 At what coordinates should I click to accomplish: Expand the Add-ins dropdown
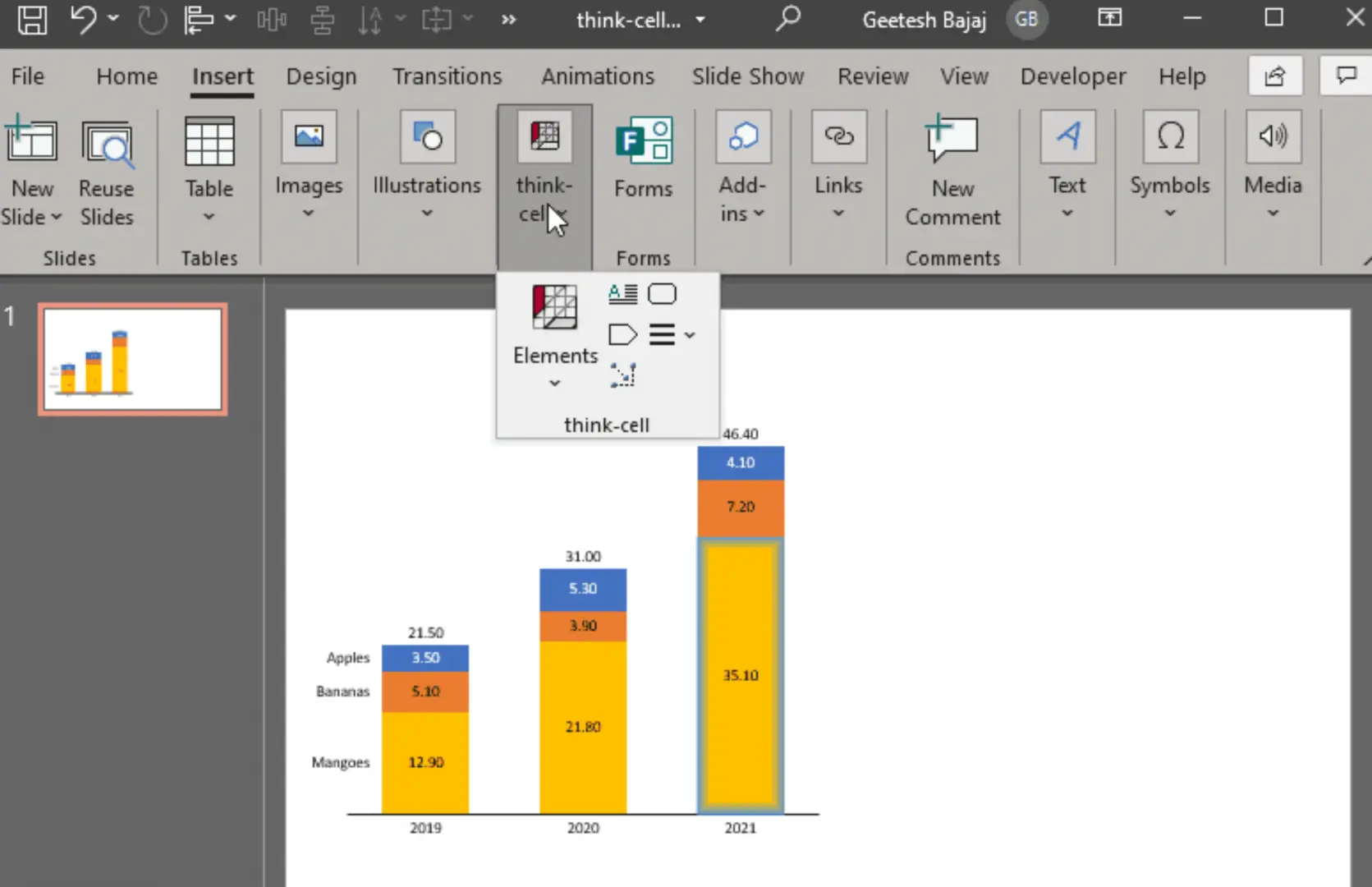click(x=759, y=214)
